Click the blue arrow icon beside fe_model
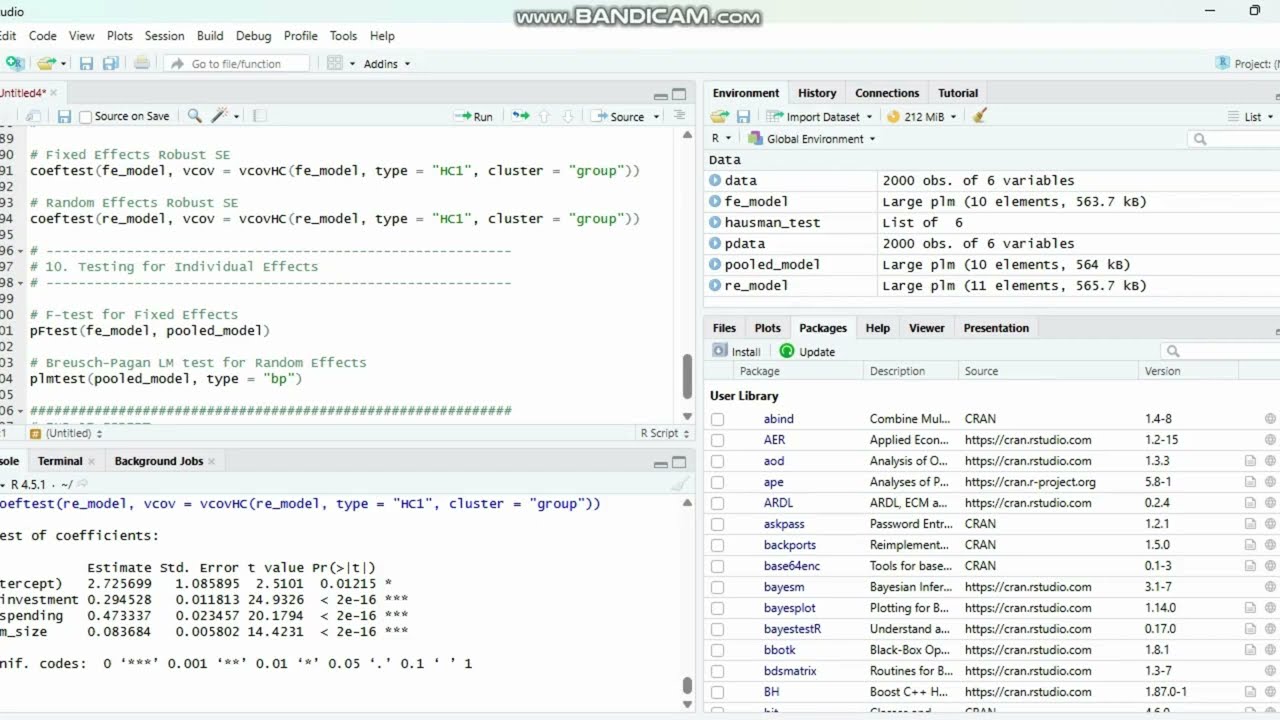1280x720 pixels. 715,201
